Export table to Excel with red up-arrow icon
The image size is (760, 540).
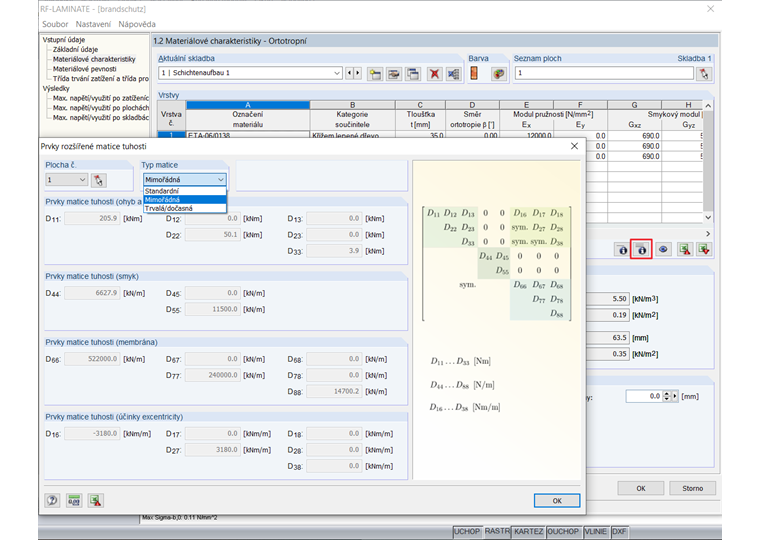tap(684, 250)
